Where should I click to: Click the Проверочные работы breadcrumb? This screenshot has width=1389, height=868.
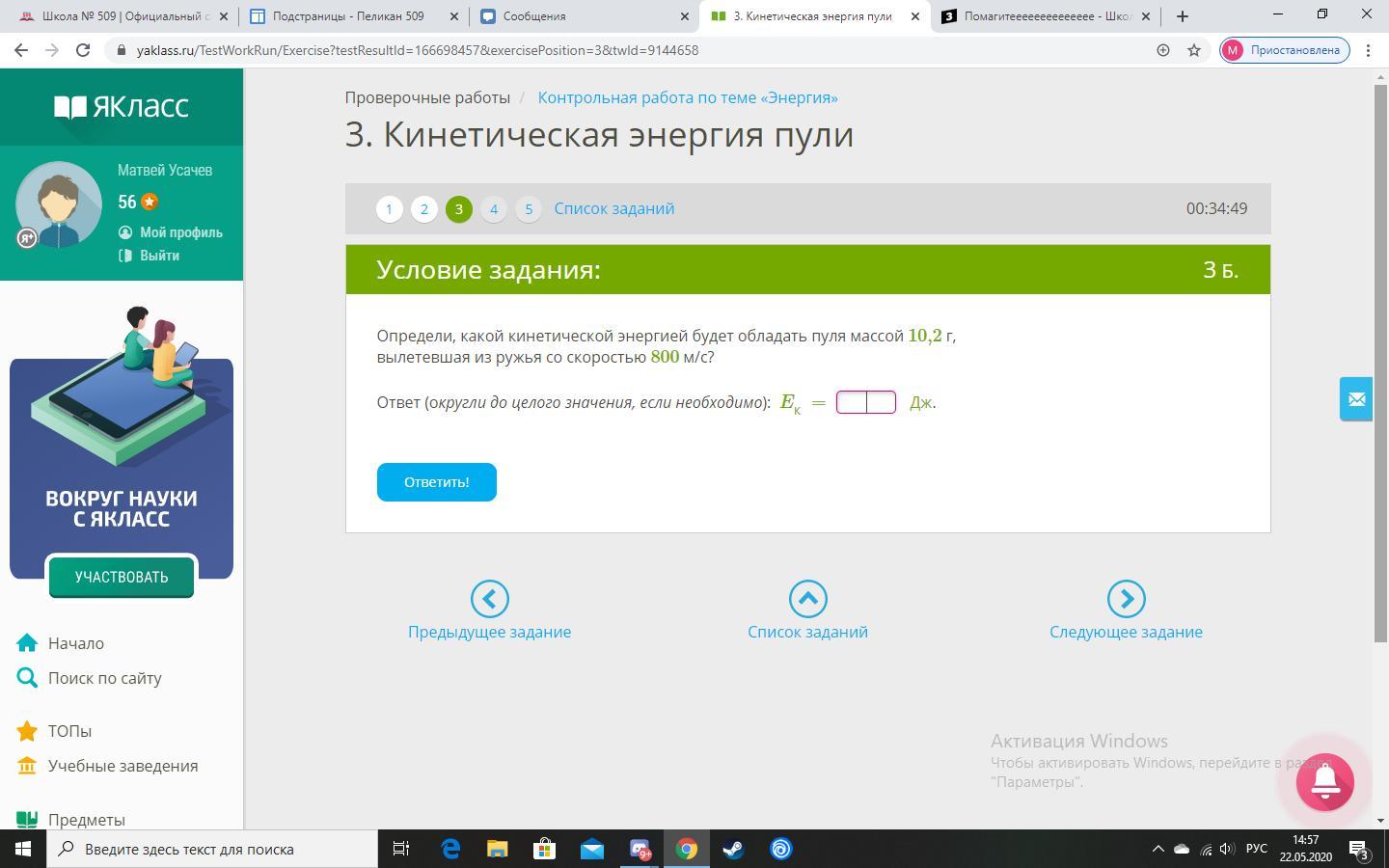point(427,97)
